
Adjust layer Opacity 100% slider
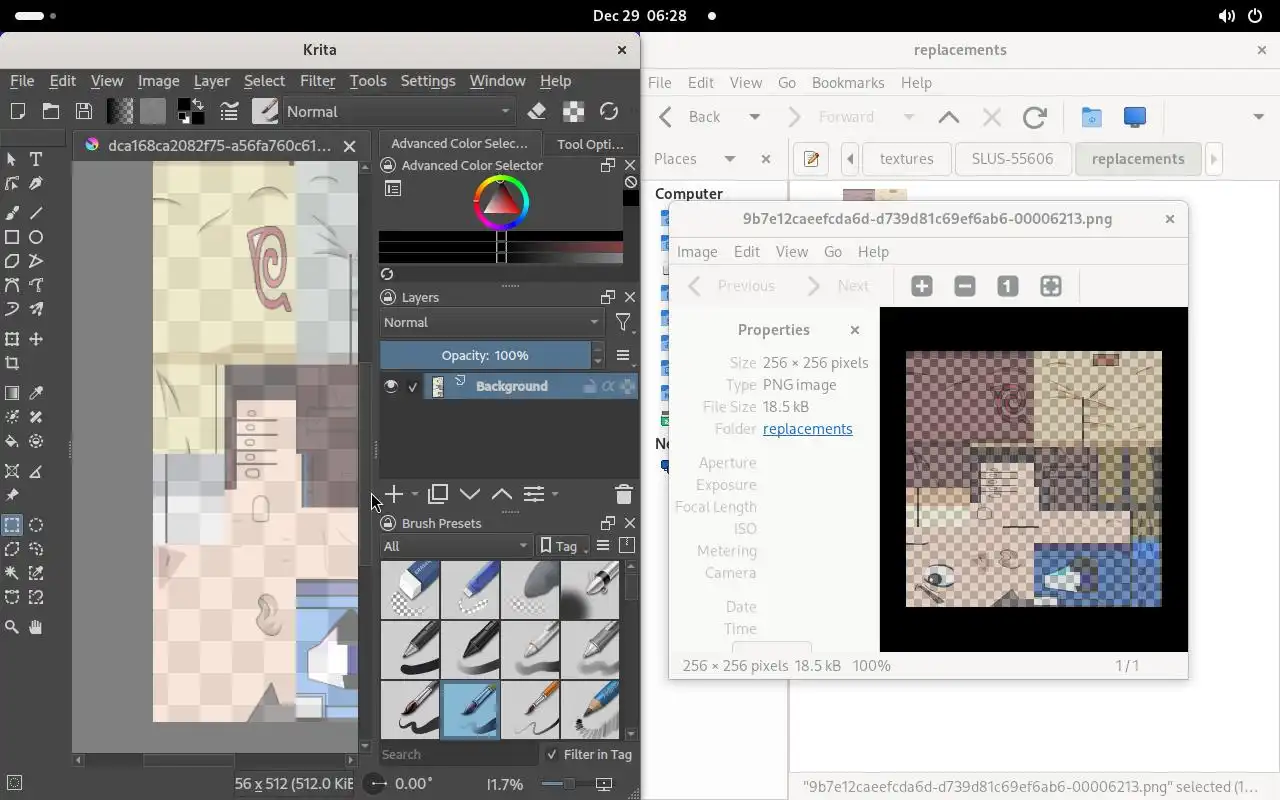pyautogui.click(x=485, y=355)
